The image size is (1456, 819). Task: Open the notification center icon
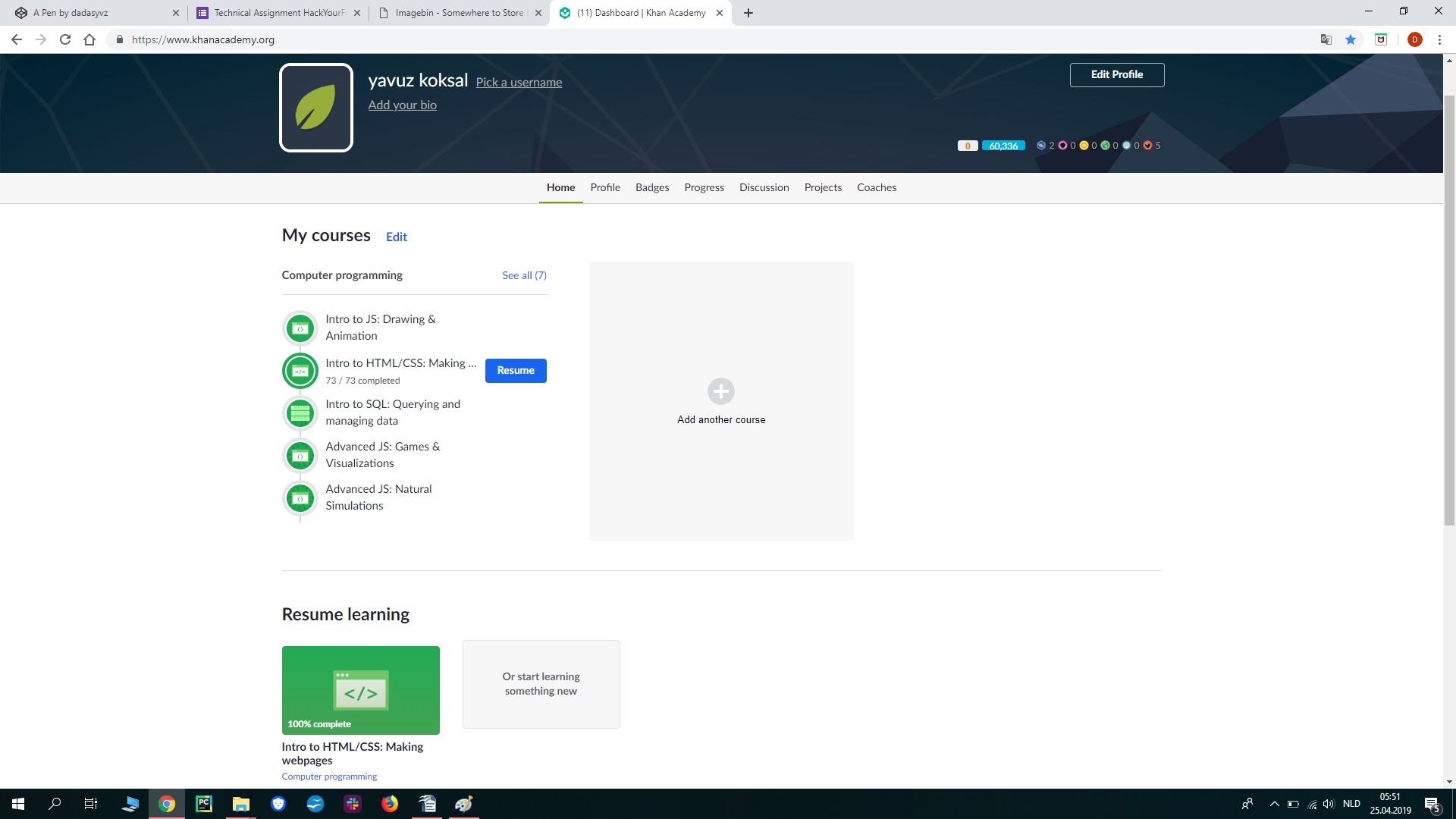[1432, 804]
